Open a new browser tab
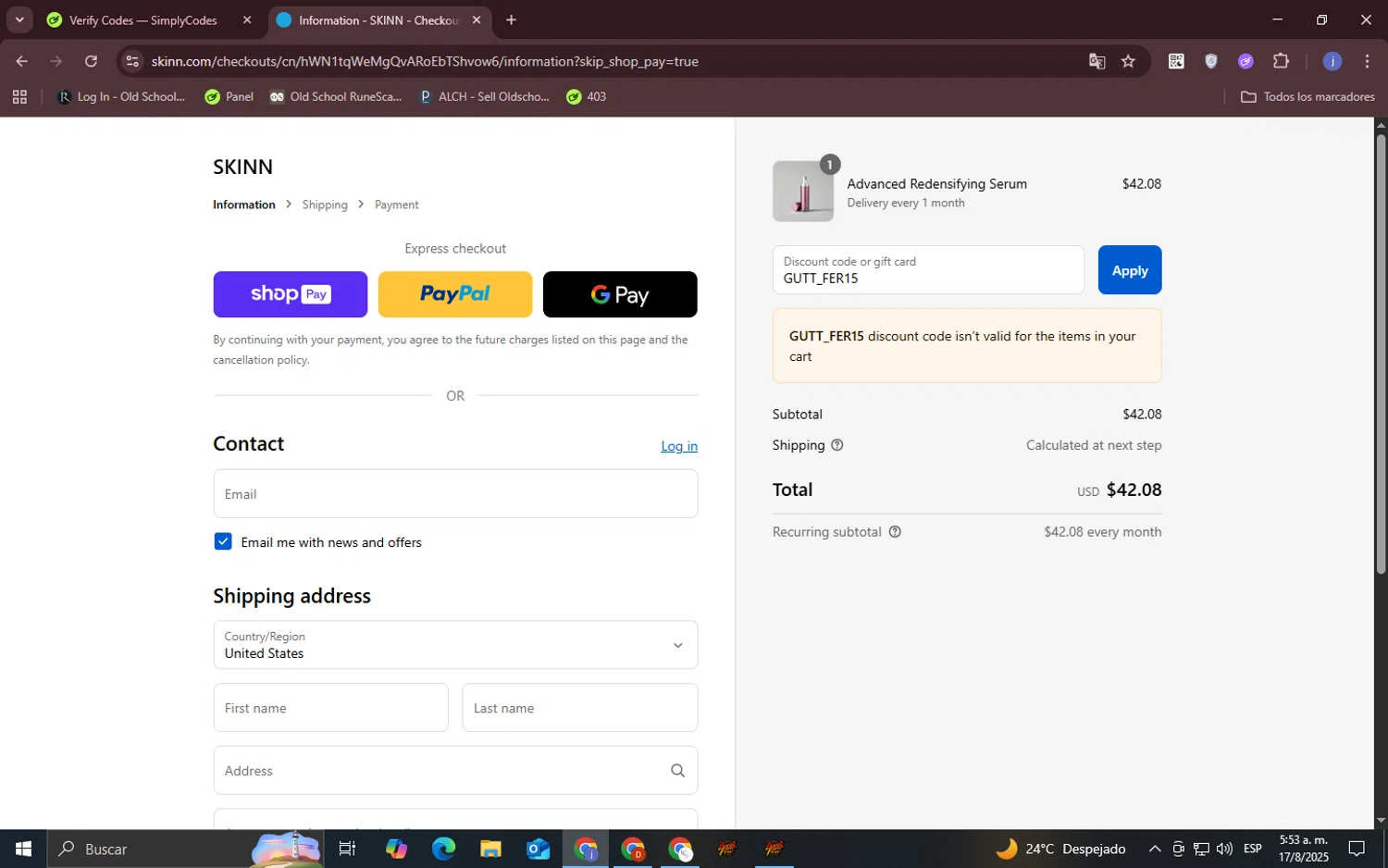The image size is (1388, 868). [511, 19]
